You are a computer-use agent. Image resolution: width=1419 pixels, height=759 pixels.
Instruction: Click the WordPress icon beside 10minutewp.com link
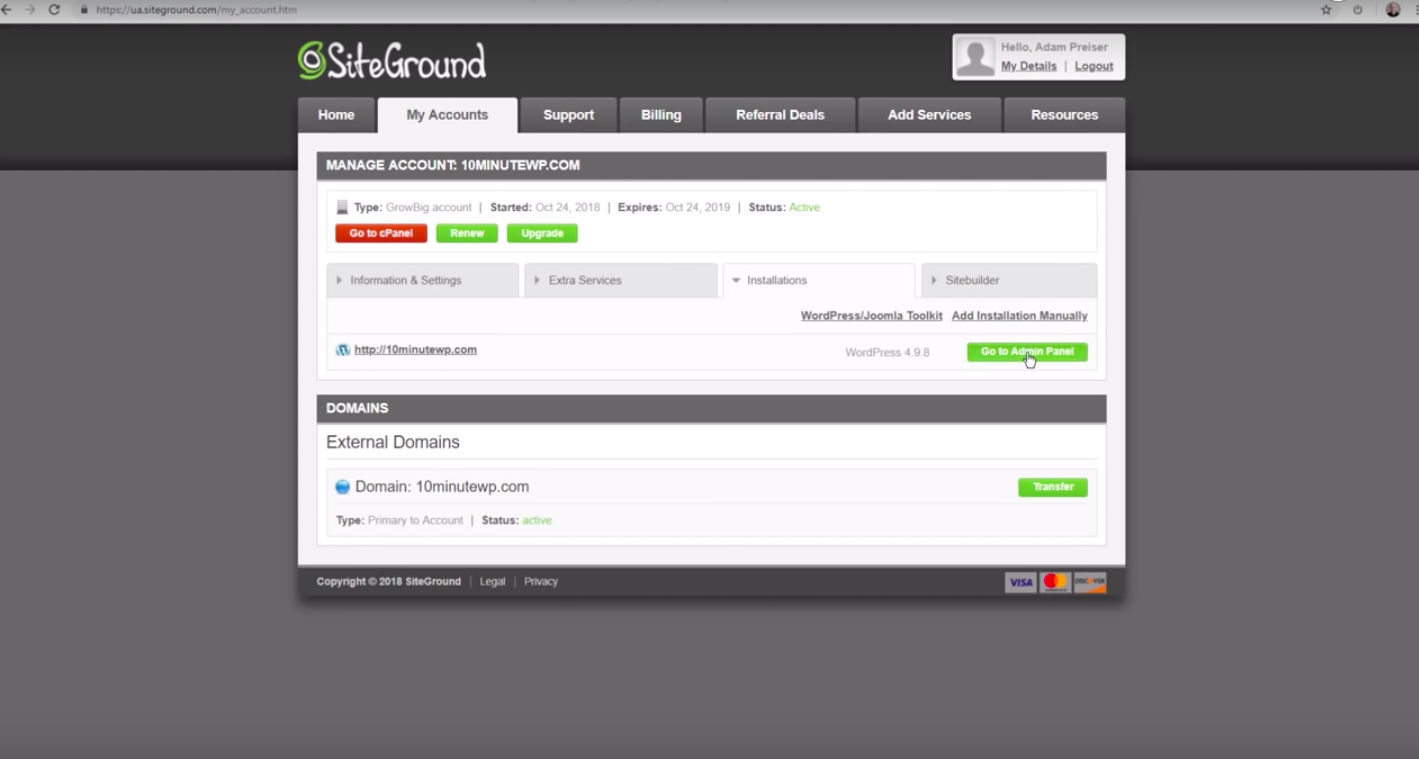tap(343, 350)
